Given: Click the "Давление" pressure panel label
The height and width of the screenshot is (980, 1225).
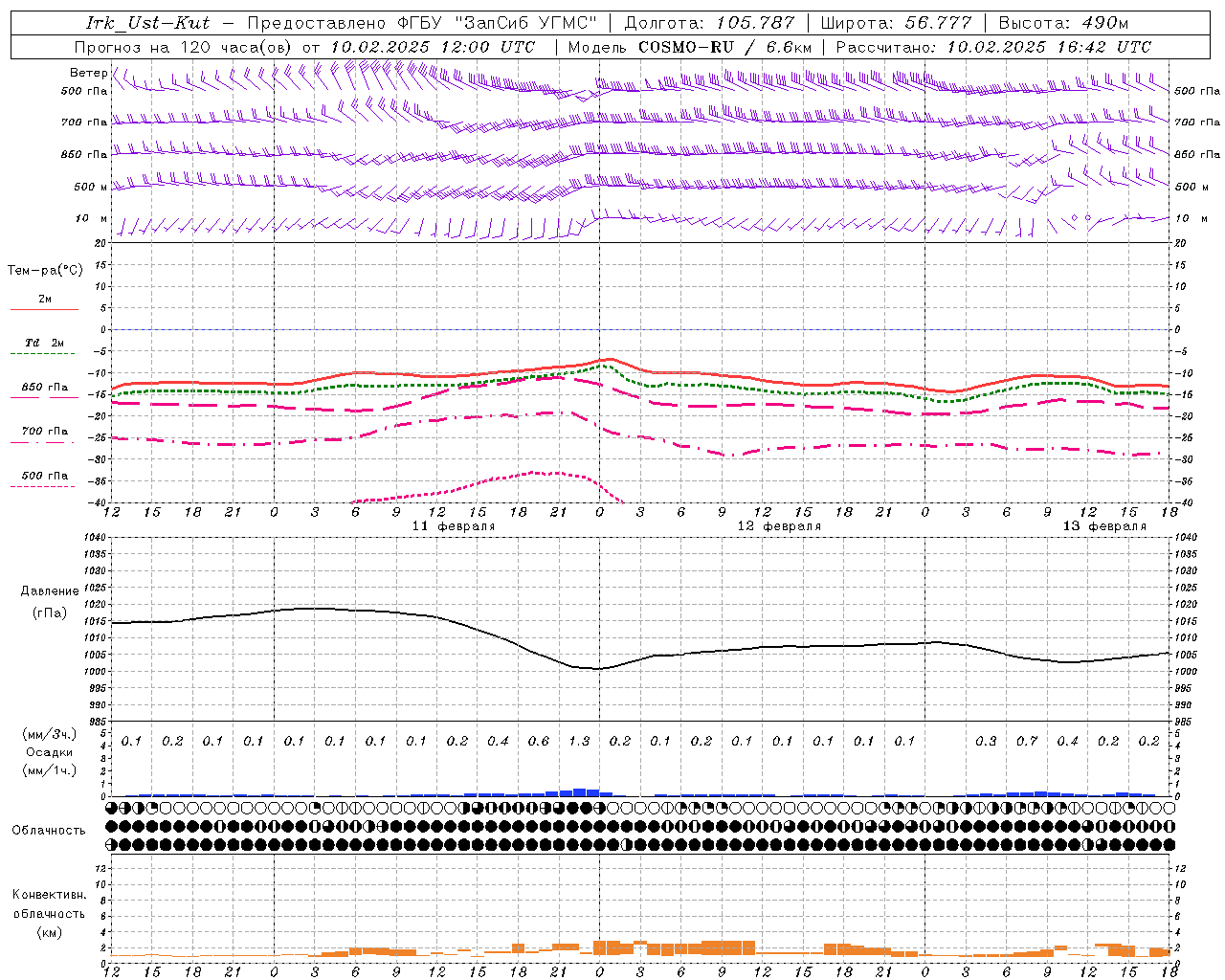Looking at the screenshot, I should [x=50, y=590].
